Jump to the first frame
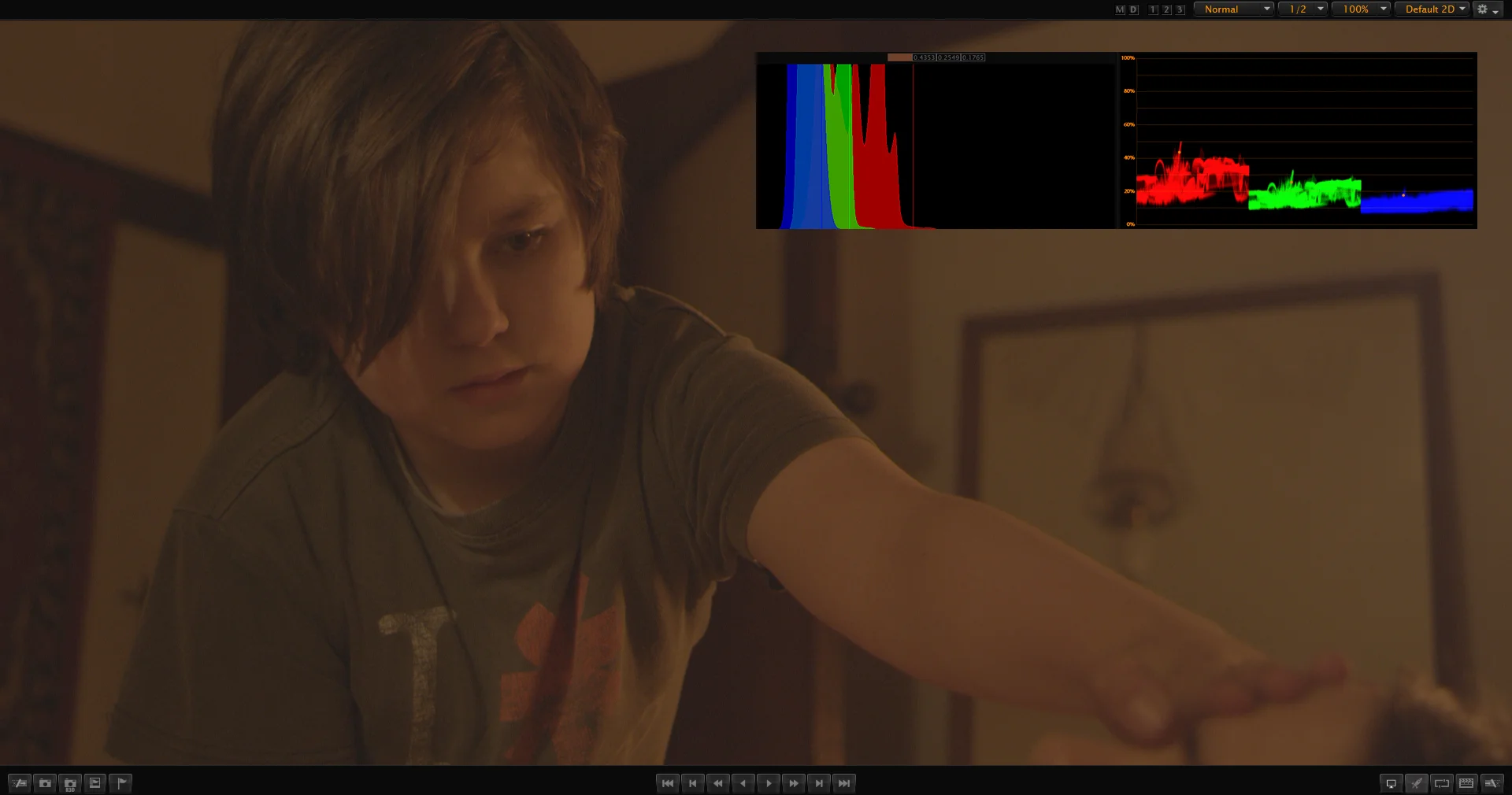The width and height of the screenshot is (1512, 795). [x=668, y=783]
